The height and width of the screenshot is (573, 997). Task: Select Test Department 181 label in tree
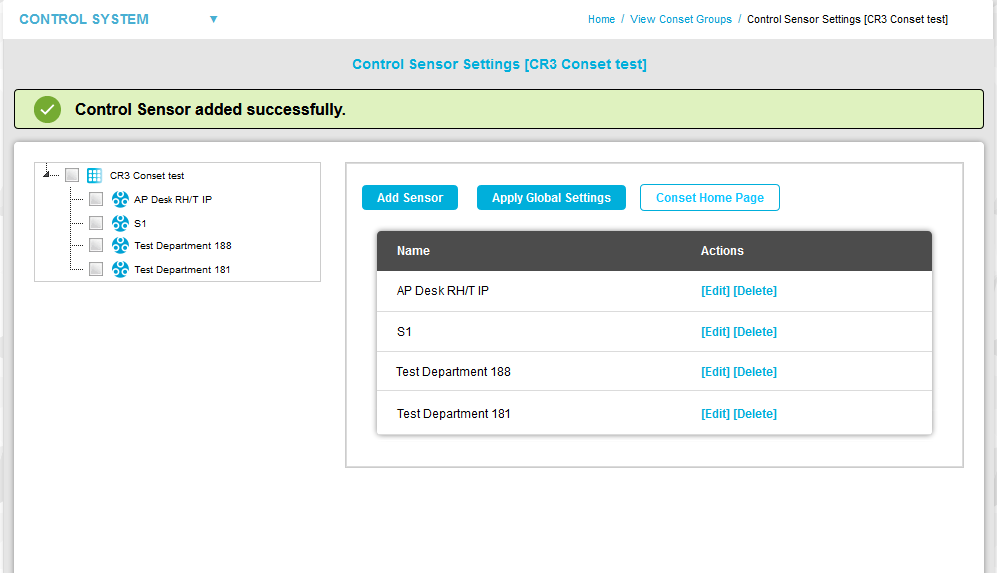[182, 269]
